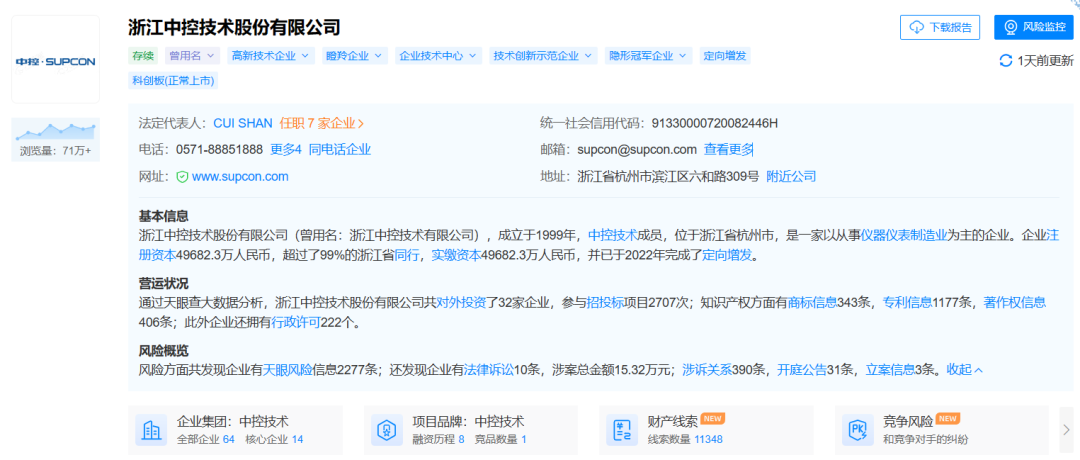Open 专利信息 patent link
The image size is (1080, 460).
[908, 302]
